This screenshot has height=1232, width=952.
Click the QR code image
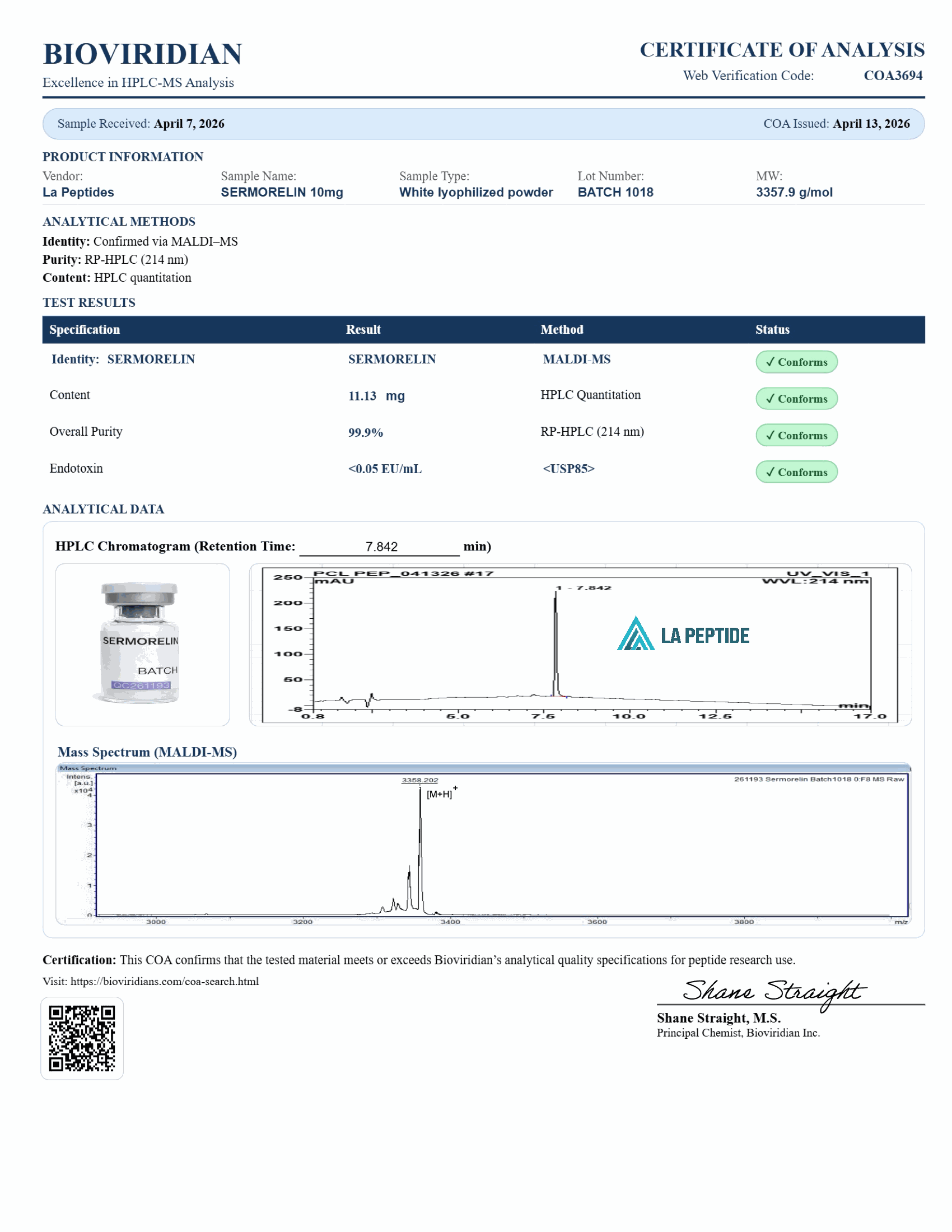82,1038
